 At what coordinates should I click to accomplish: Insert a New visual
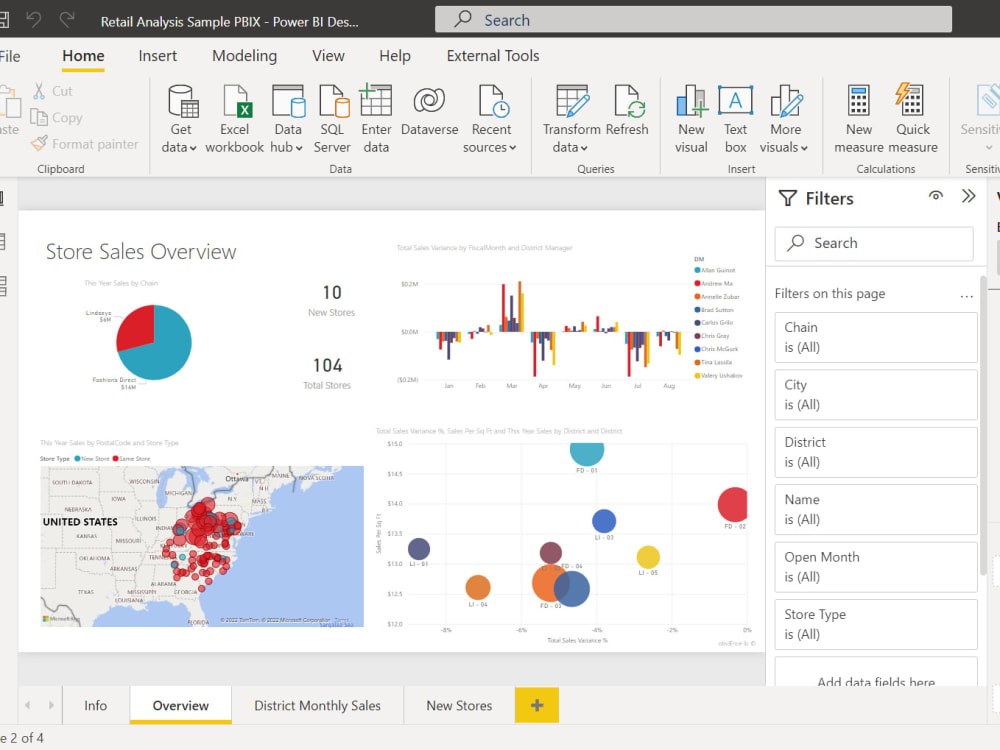(x=691, y=102)
